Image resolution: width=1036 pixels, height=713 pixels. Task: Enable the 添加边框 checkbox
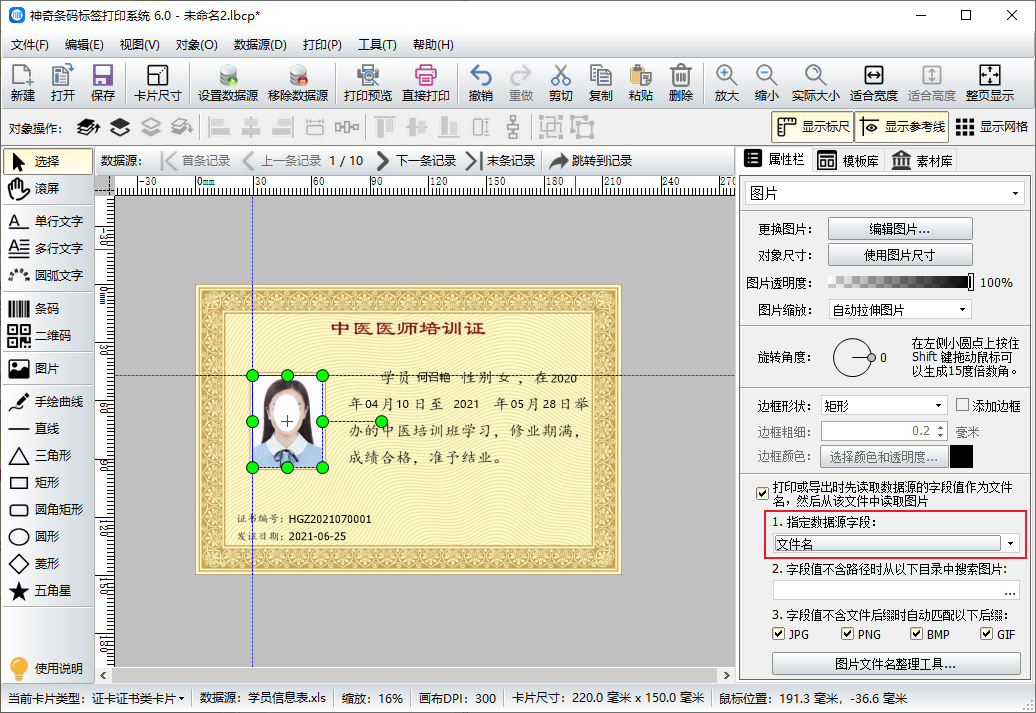[962, 405]
